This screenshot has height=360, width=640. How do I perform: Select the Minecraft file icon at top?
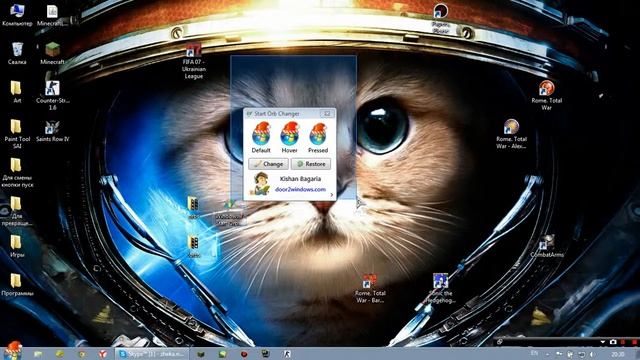tap(52, 15)
